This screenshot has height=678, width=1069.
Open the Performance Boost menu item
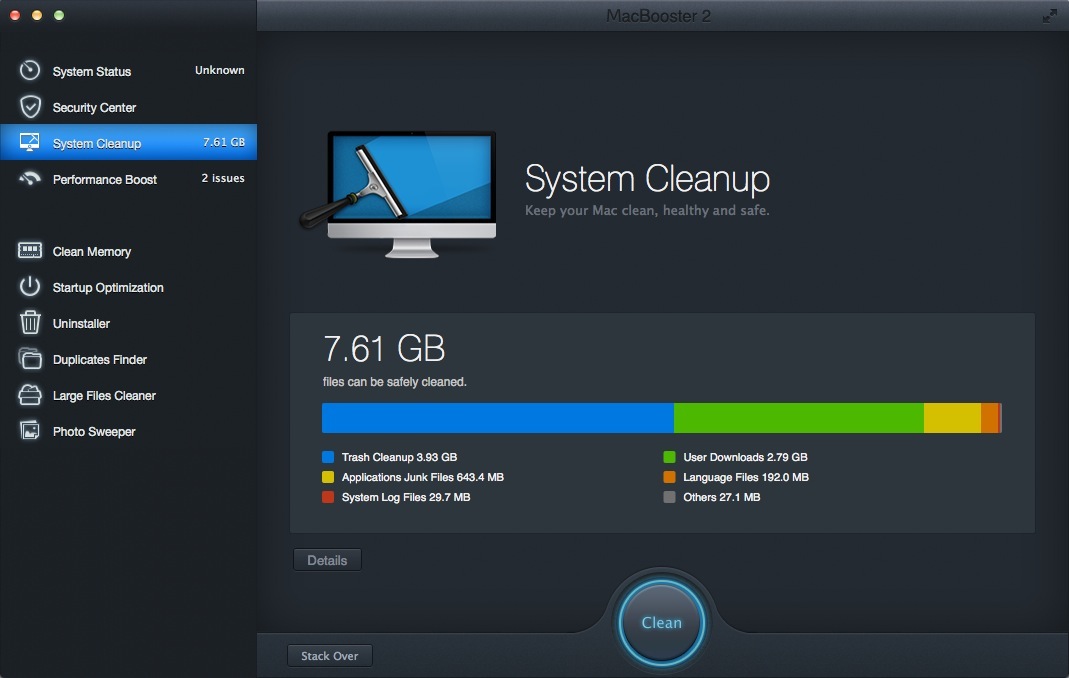(105, 179)
